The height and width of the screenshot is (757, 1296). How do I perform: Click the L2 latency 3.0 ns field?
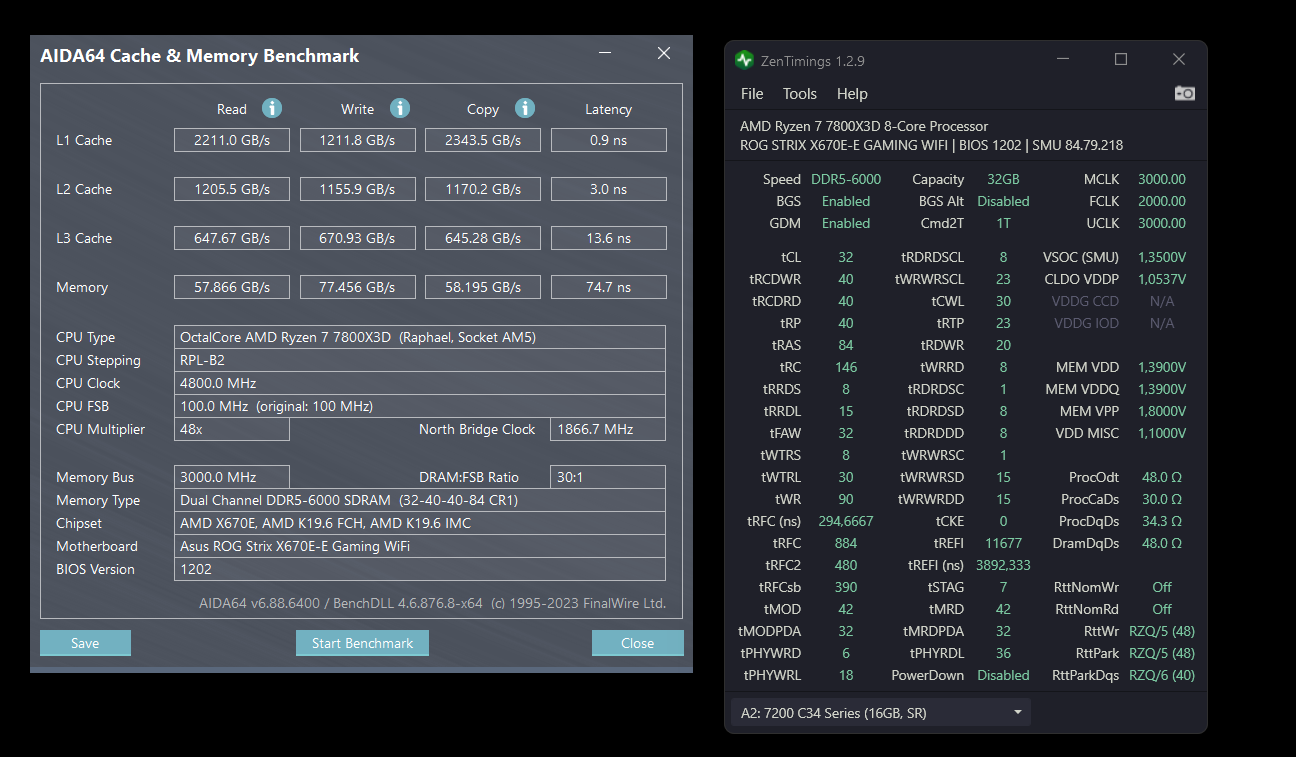click(609, 189)
